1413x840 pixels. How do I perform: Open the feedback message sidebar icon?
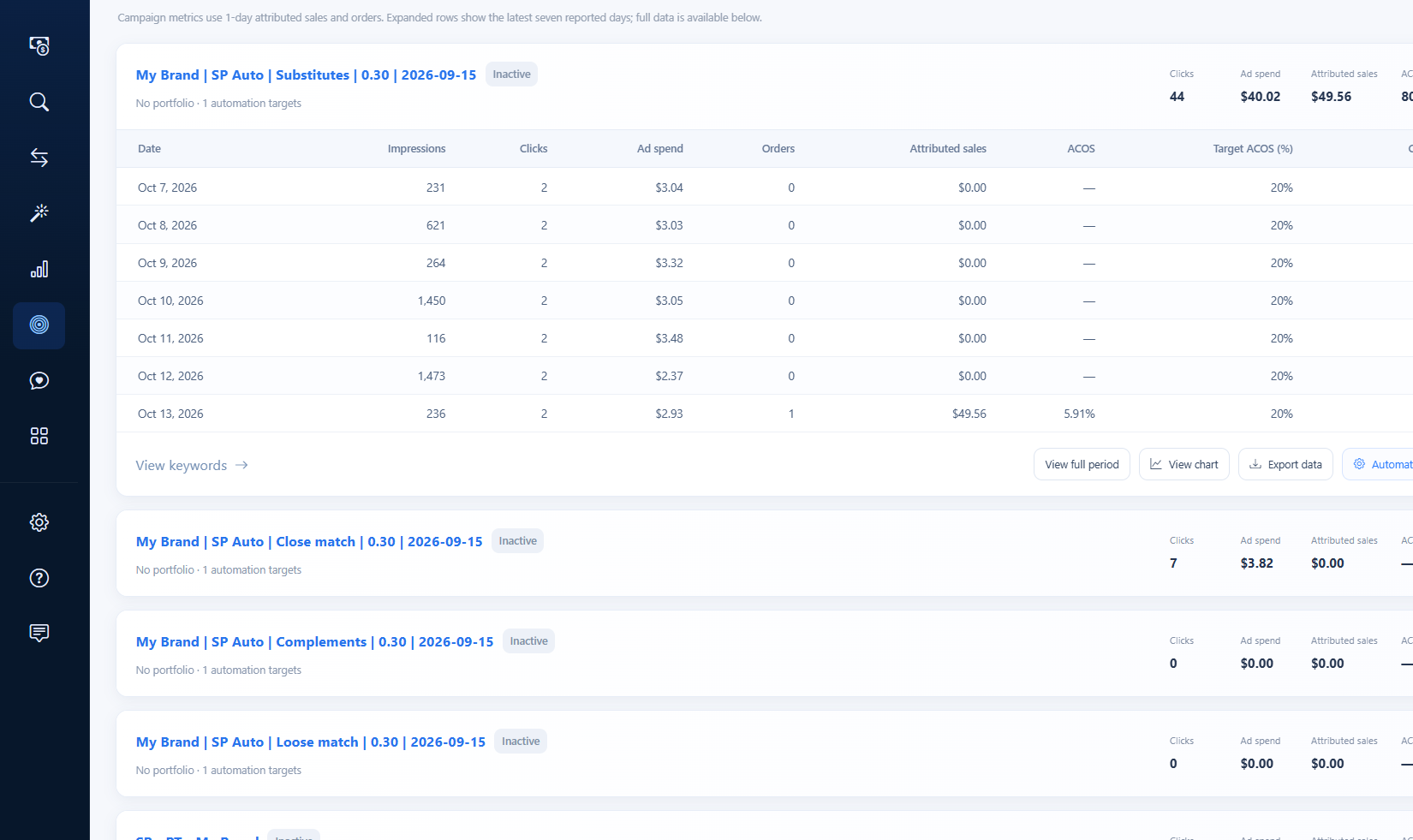39,633
